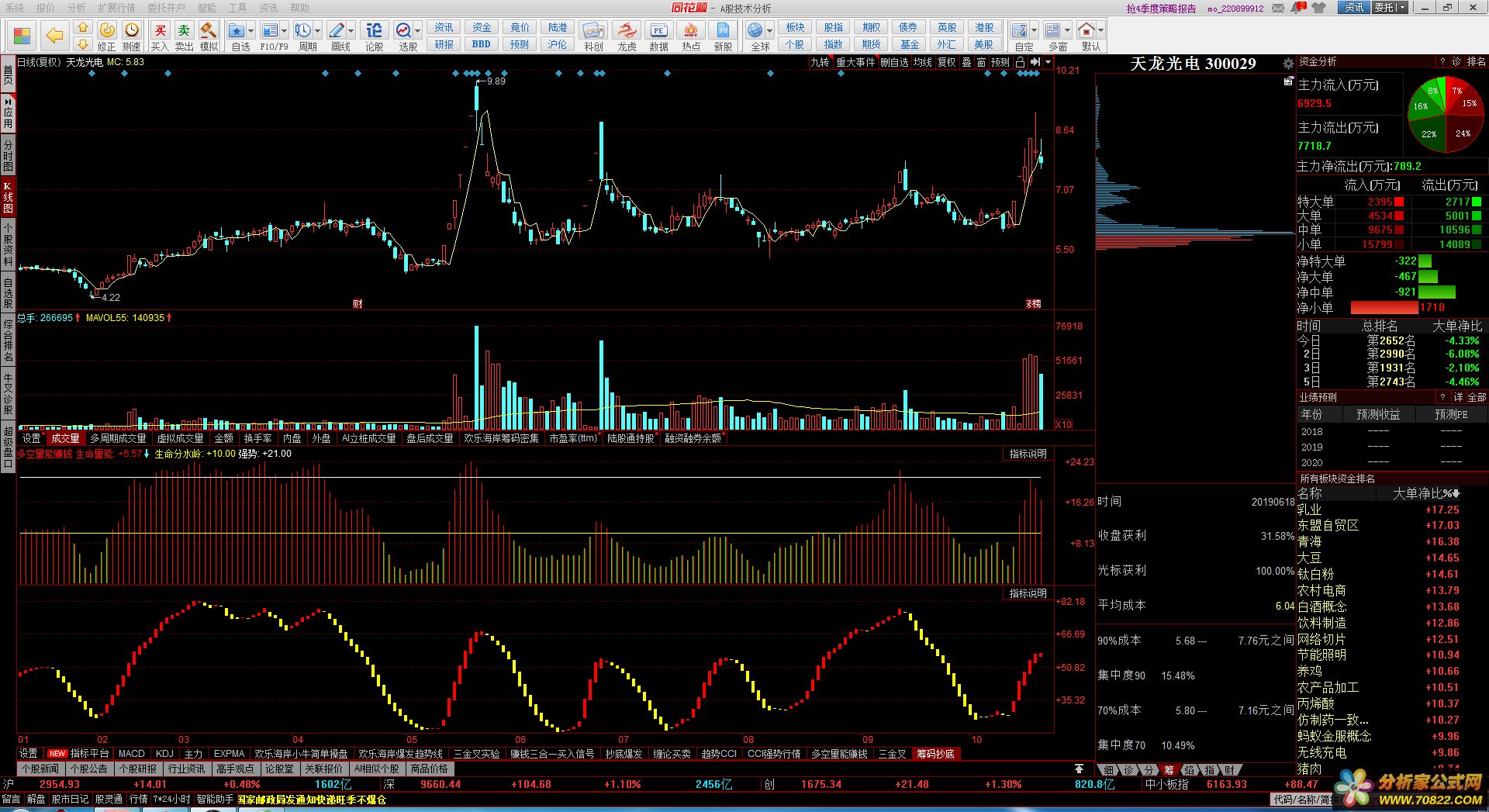Switch to the KDJ indicator tab
Image resolution: width=1489 pixels, height=812 pixels.
point(164,753)
